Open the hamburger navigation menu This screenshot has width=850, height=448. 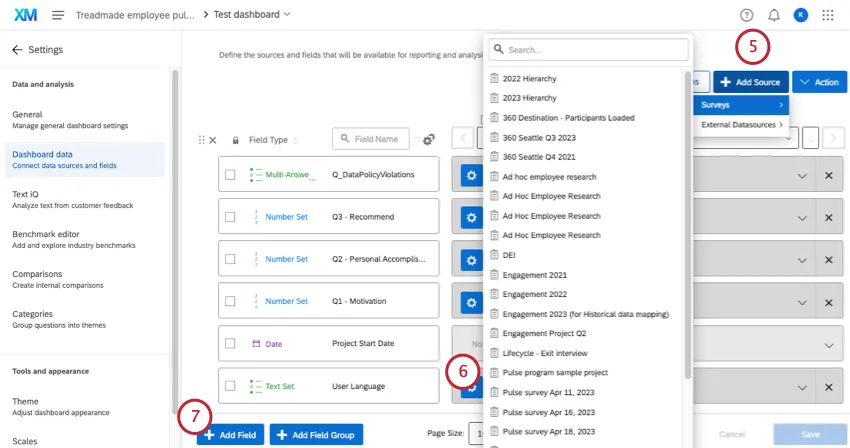coord(58,15)
